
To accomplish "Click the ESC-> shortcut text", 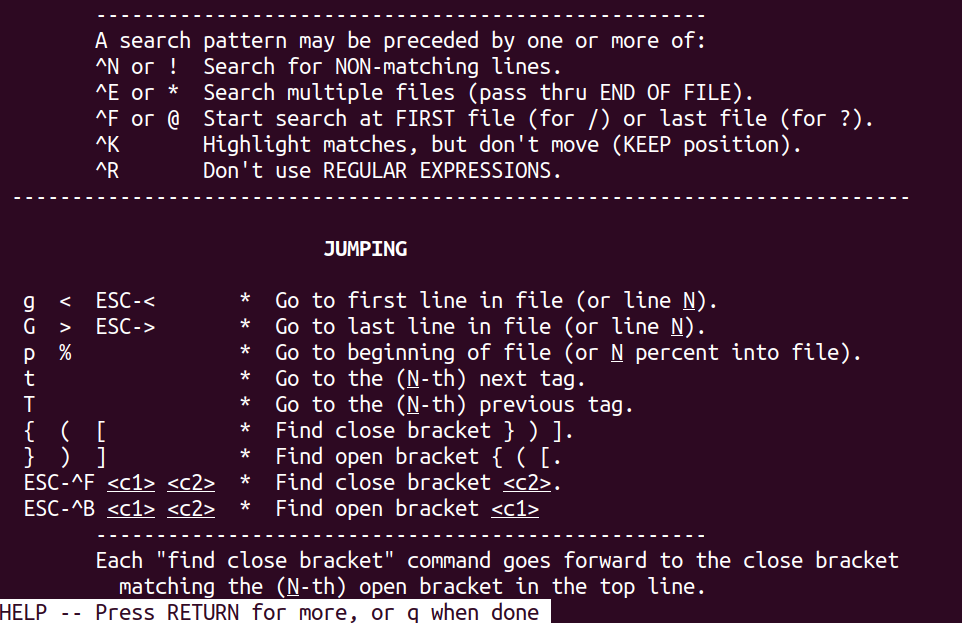I will coord(125,327).
